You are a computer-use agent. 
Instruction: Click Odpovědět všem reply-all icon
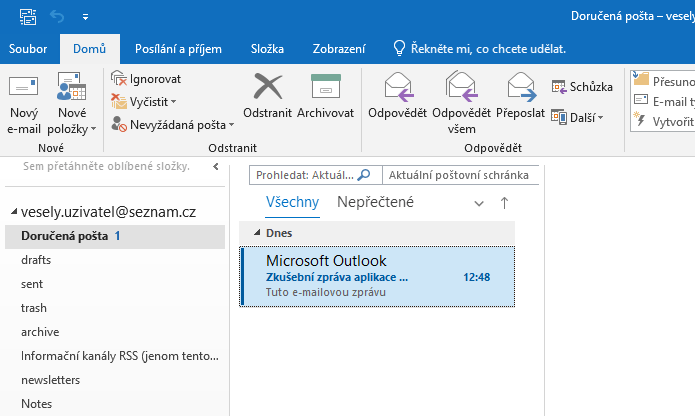461,87
